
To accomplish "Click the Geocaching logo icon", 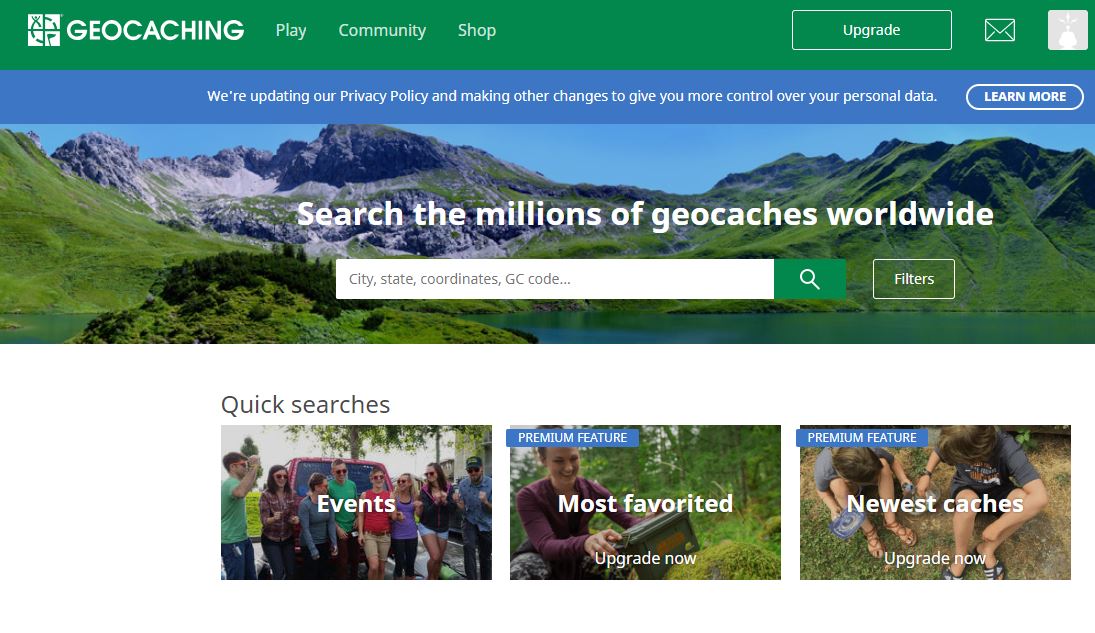I will click(44, 30).
